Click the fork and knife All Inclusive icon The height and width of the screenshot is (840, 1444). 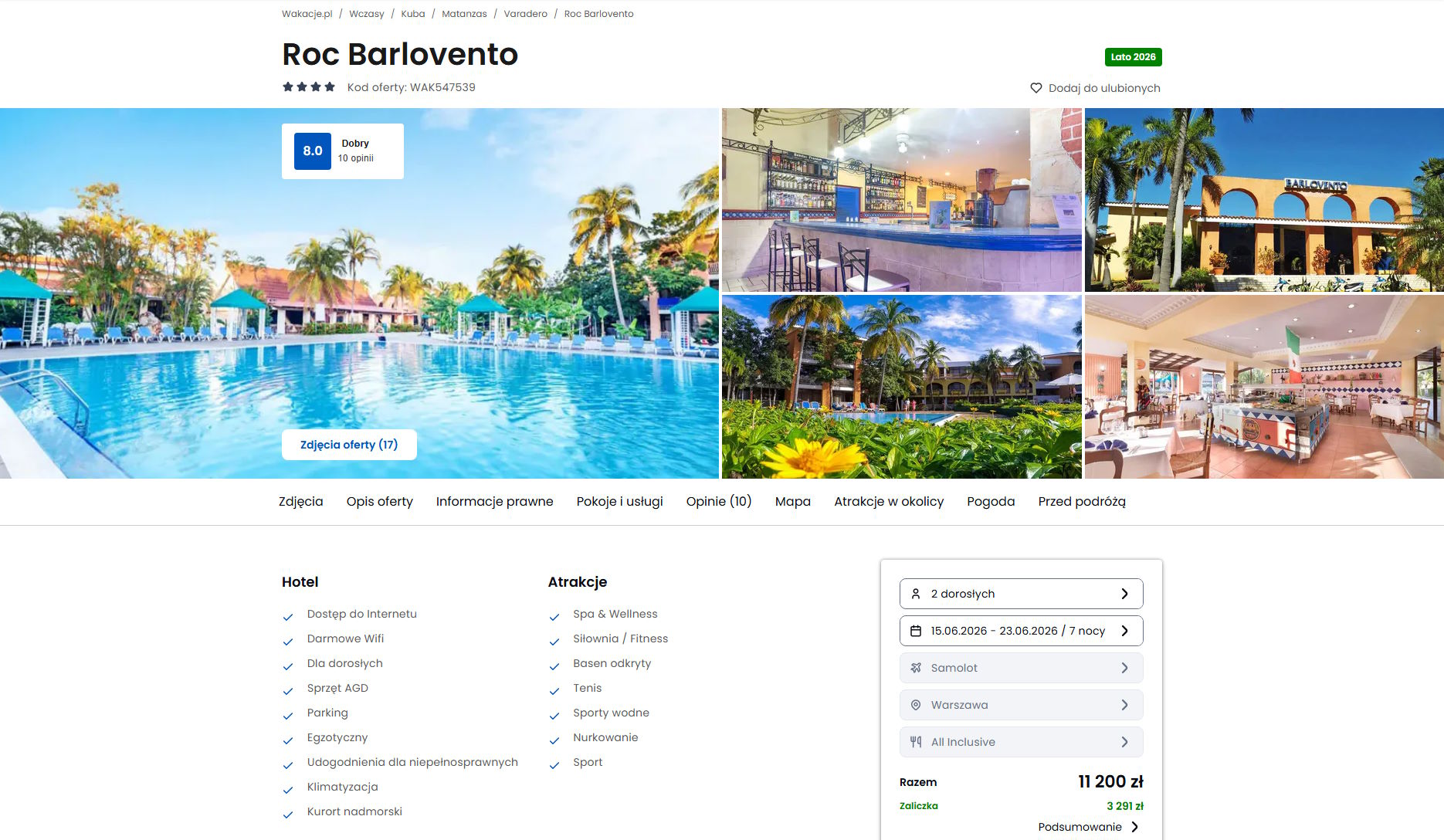[x=916, y=742]
